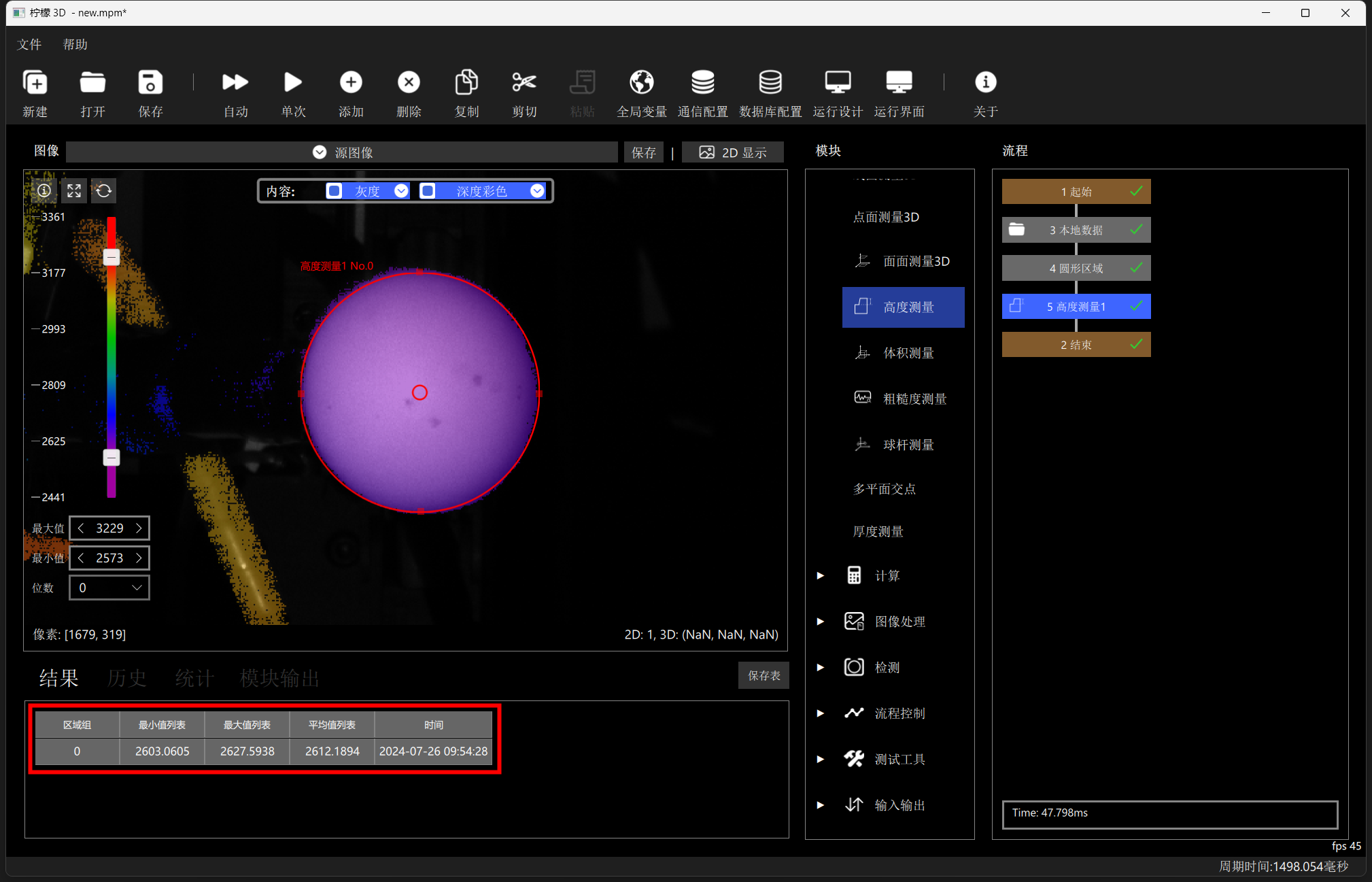Click the 新建 (New) toolbar icon
Viewport: 1372px width, 882px height.
[35, 82]
